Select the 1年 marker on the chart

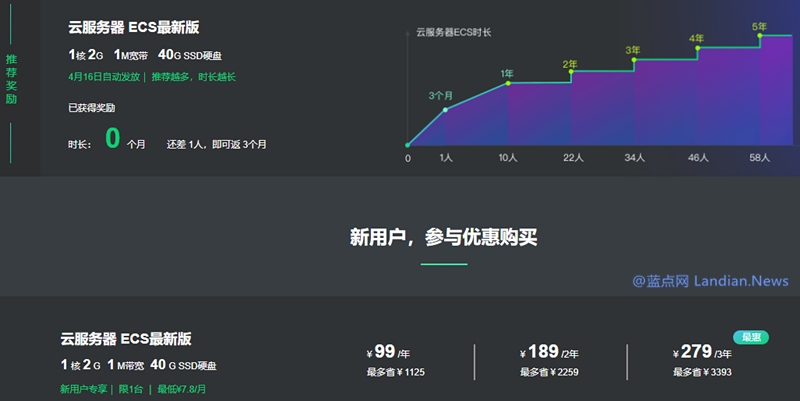508,84
